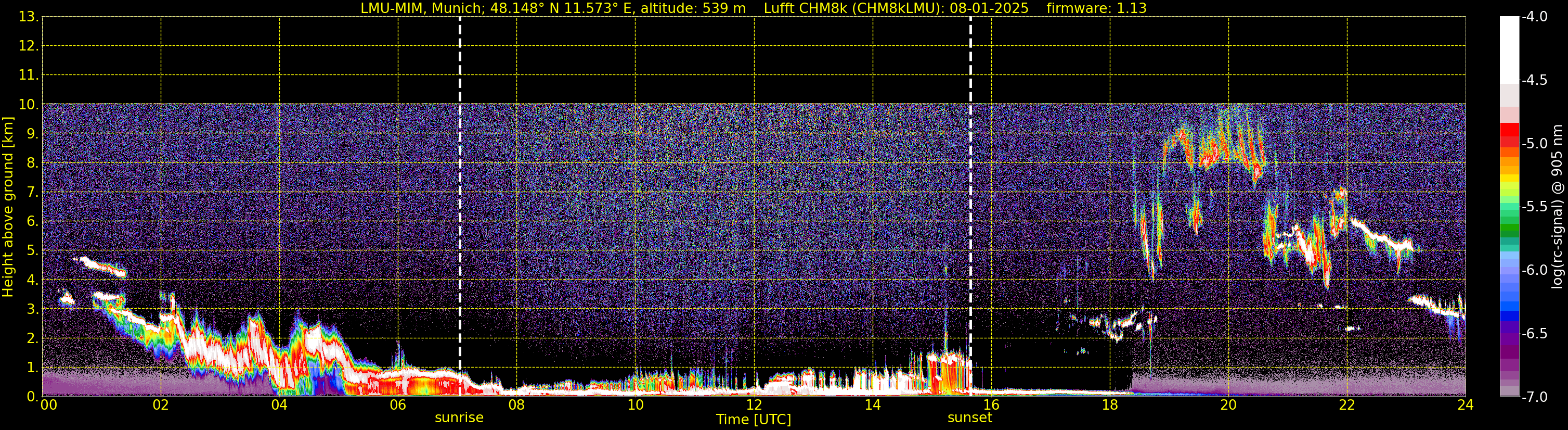
Task: Click the '12' time tick on the x-axis
Action: tap(754, 406)
